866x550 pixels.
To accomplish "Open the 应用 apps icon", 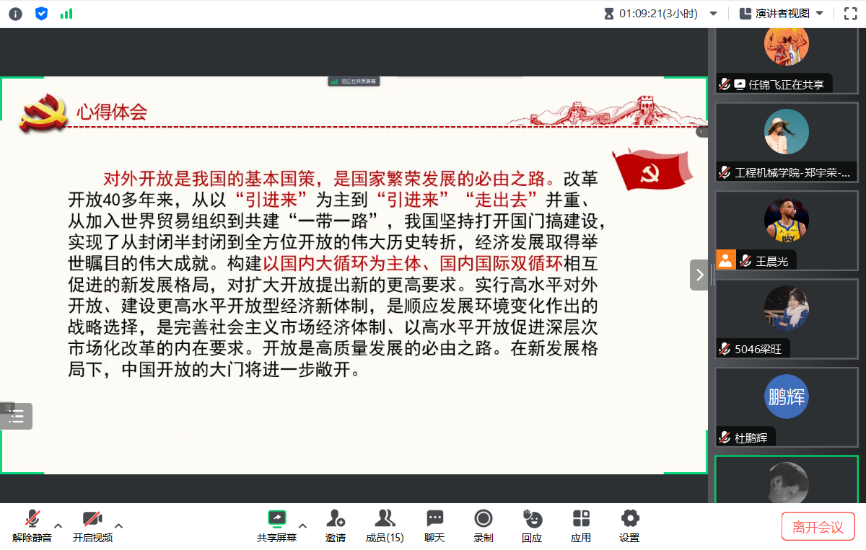I will (x=581, y=519).
